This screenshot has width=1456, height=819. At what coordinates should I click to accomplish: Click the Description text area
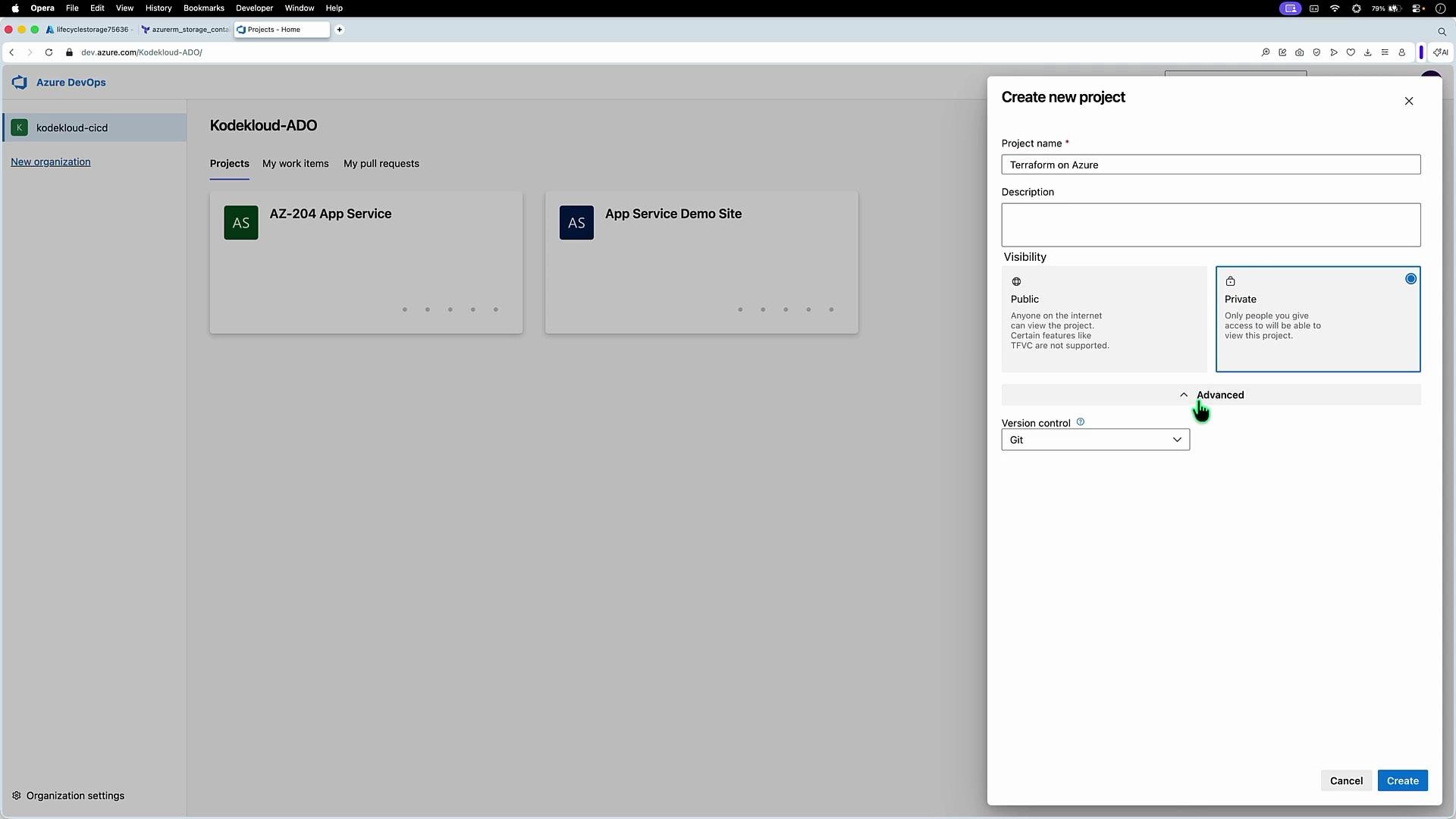(1211, 224)
